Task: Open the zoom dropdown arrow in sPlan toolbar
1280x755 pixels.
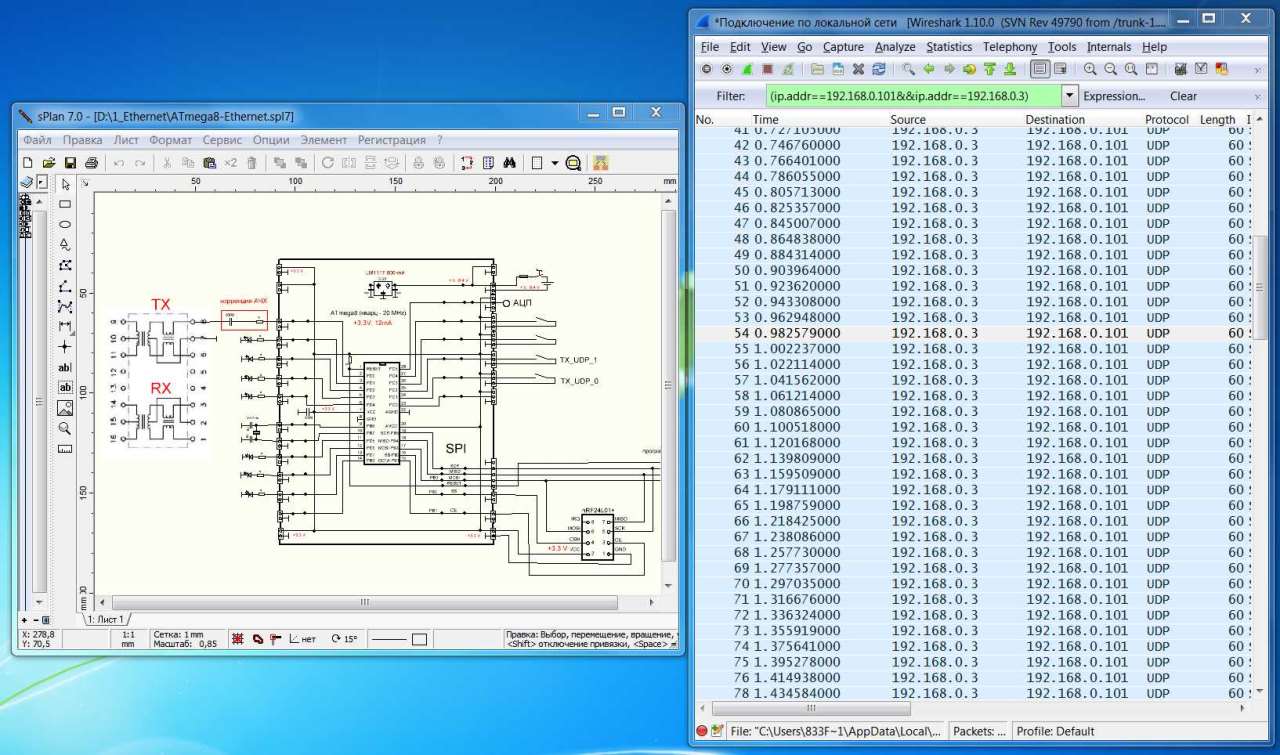Action: tap(554, 162)
